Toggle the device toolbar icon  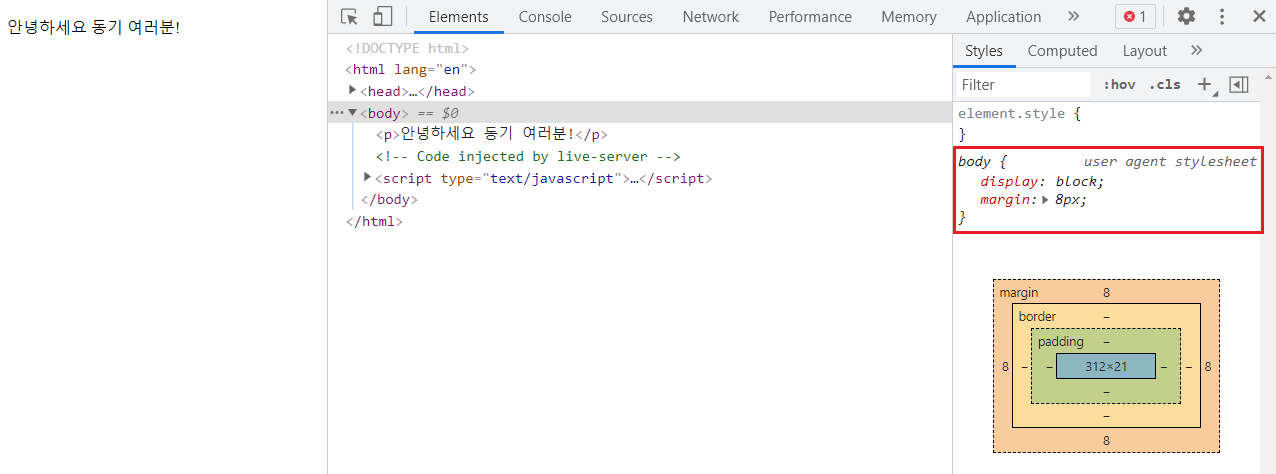[383, 16]
